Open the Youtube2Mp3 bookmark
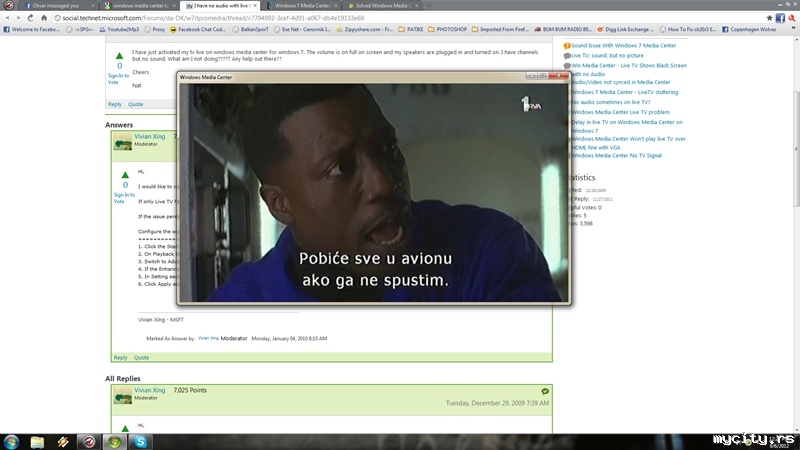 click(119, 30)
